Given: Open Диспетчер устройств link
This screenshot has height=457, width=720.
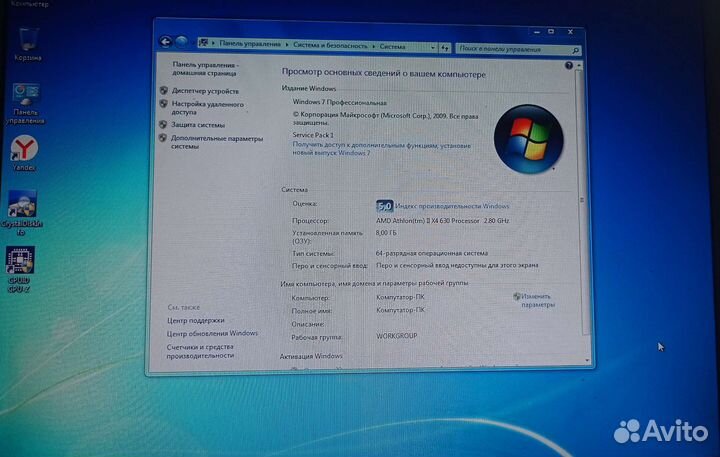Looking at the screenshot, I should tap(205, 91).
